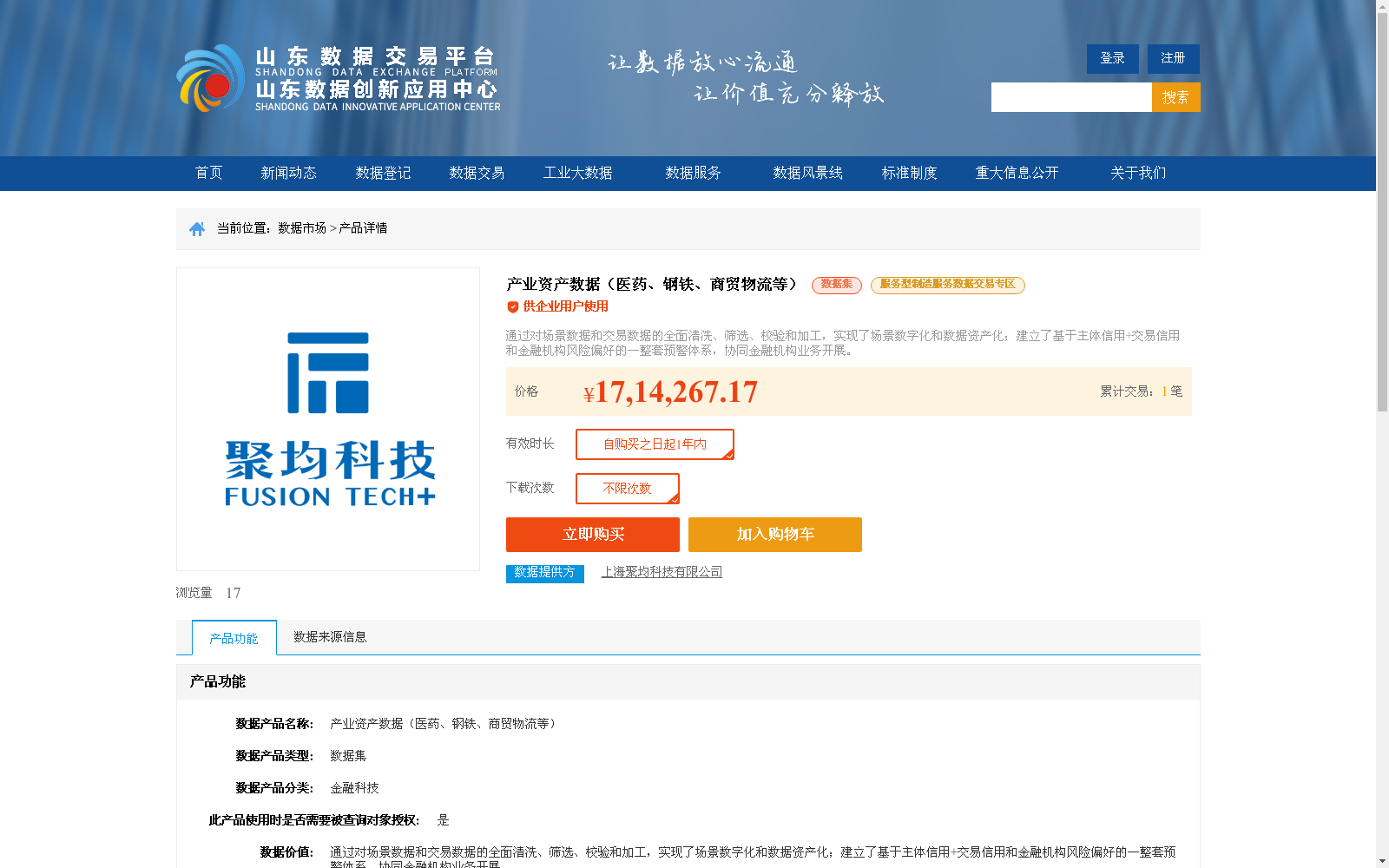The width and height of the screenshot is (1389, 868).
Task: Open the 数据登记 menu item
Action: [x=383, y=173]
